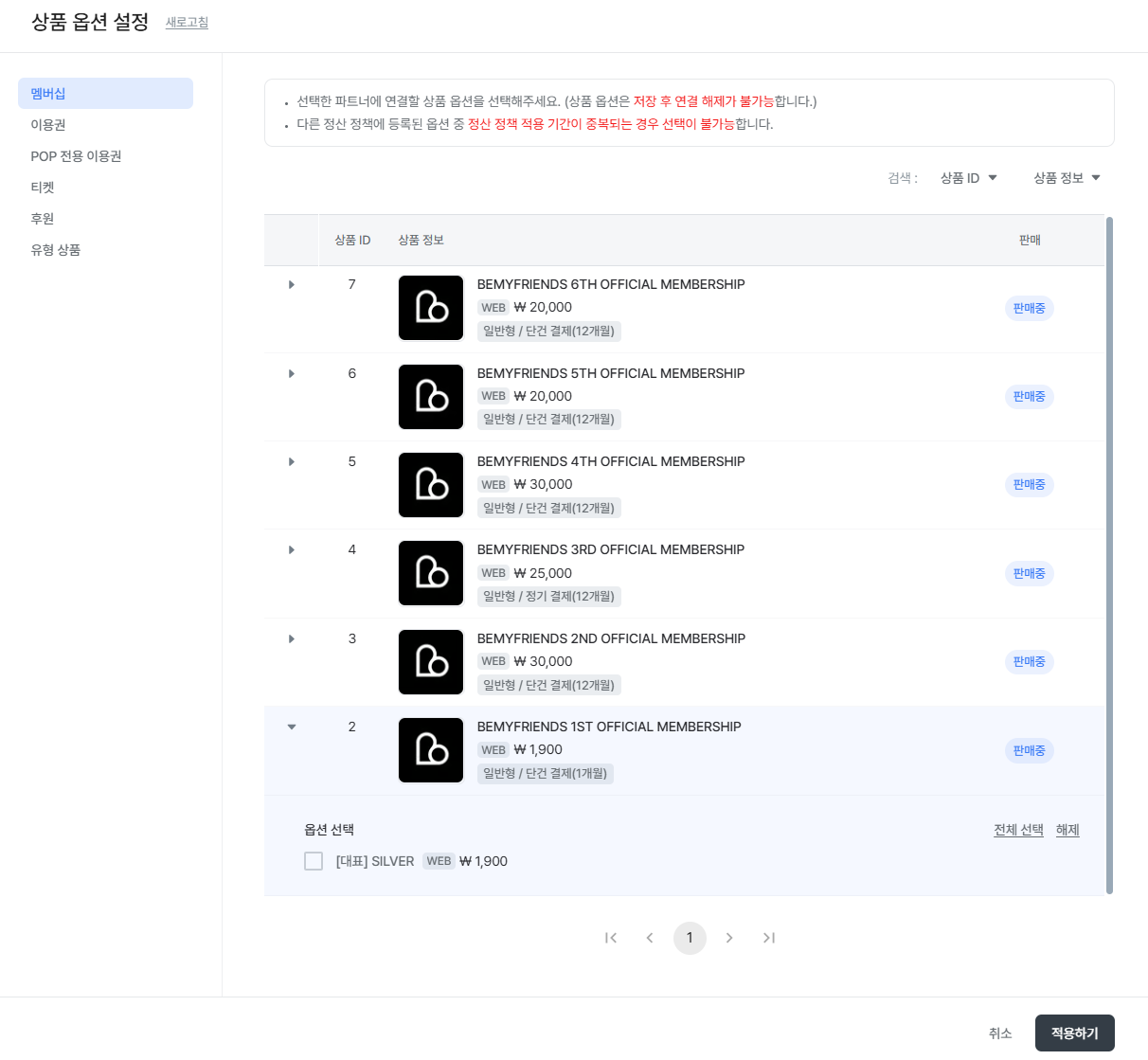Image resolution: width=1148 pixels, height=1060 pixels.
Task: Click the next page arrow icon
Action: 729,938
